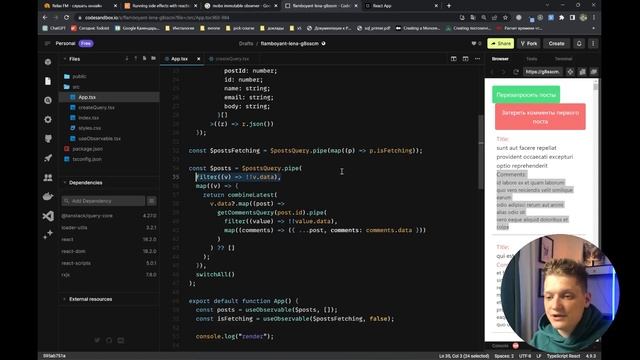Image resolution: width=640 pixels, height=360 pixels.
Task: Click the new file icon in Files header
Action: tap(144, 59)
